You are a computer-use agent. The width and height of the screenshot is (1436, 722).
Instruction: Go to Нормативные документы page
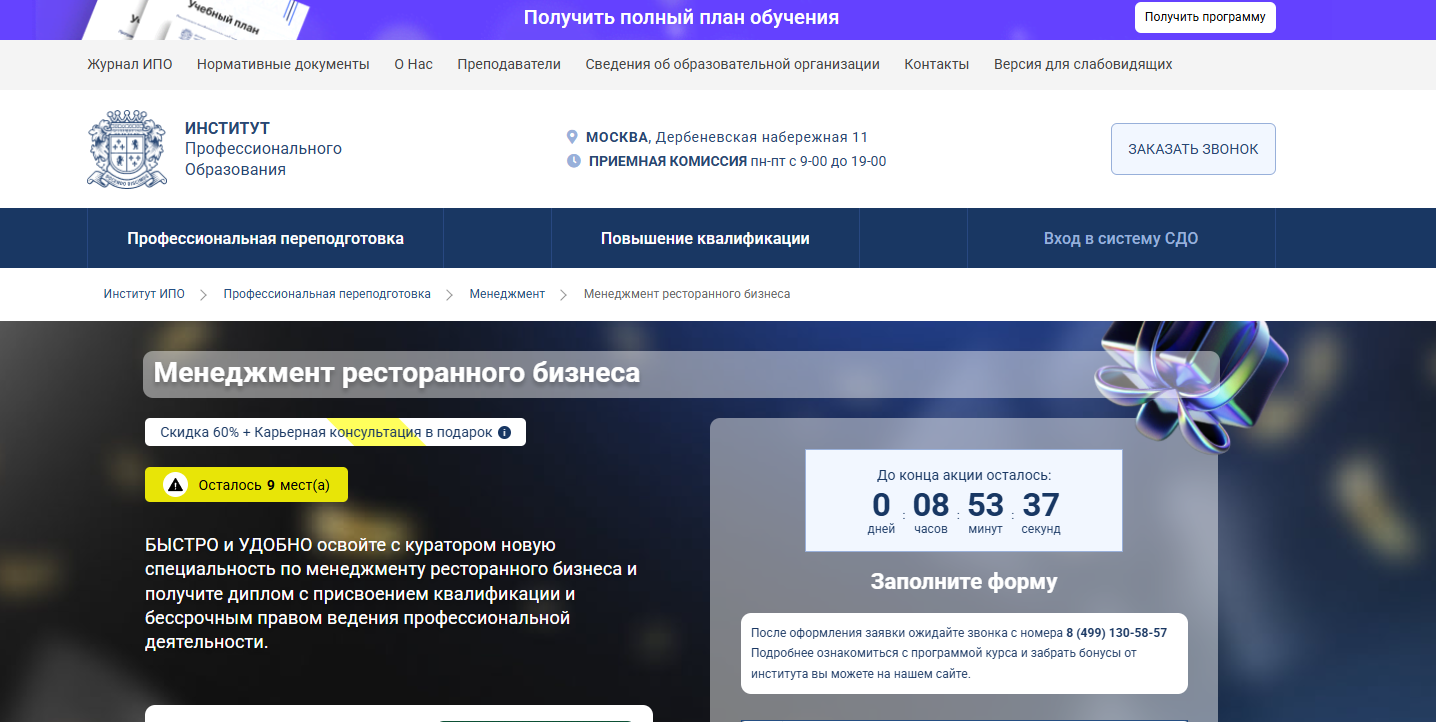click(x=283, y=64)
